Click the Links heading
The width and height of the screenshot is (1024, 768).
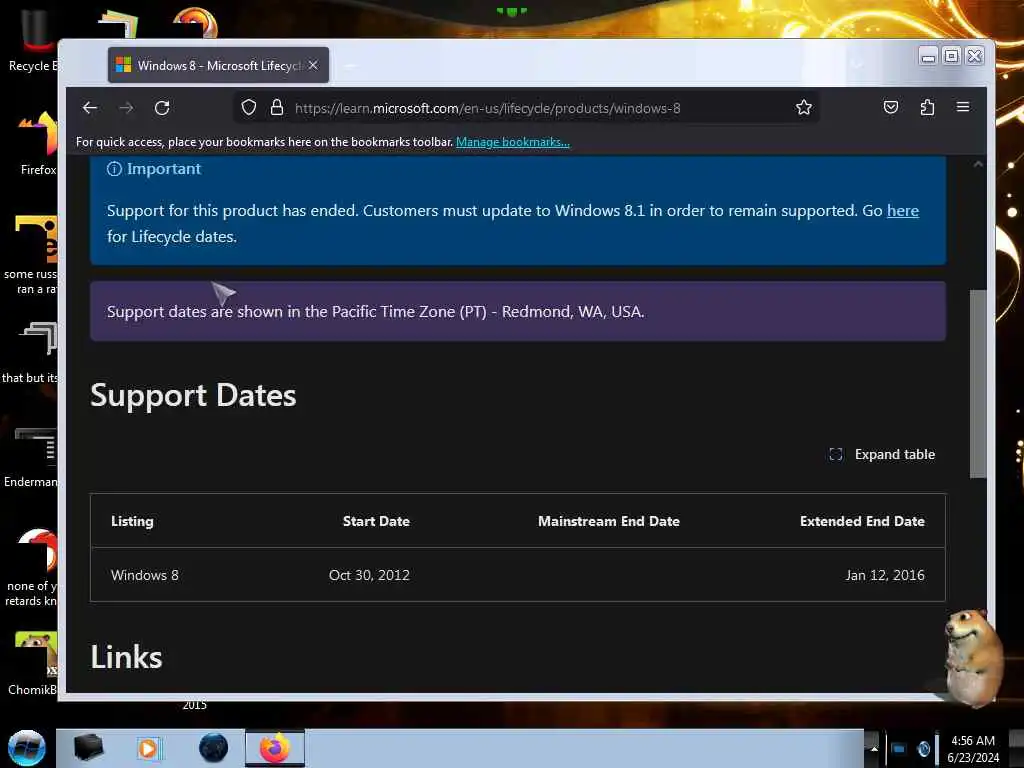[x=126, y=657]
